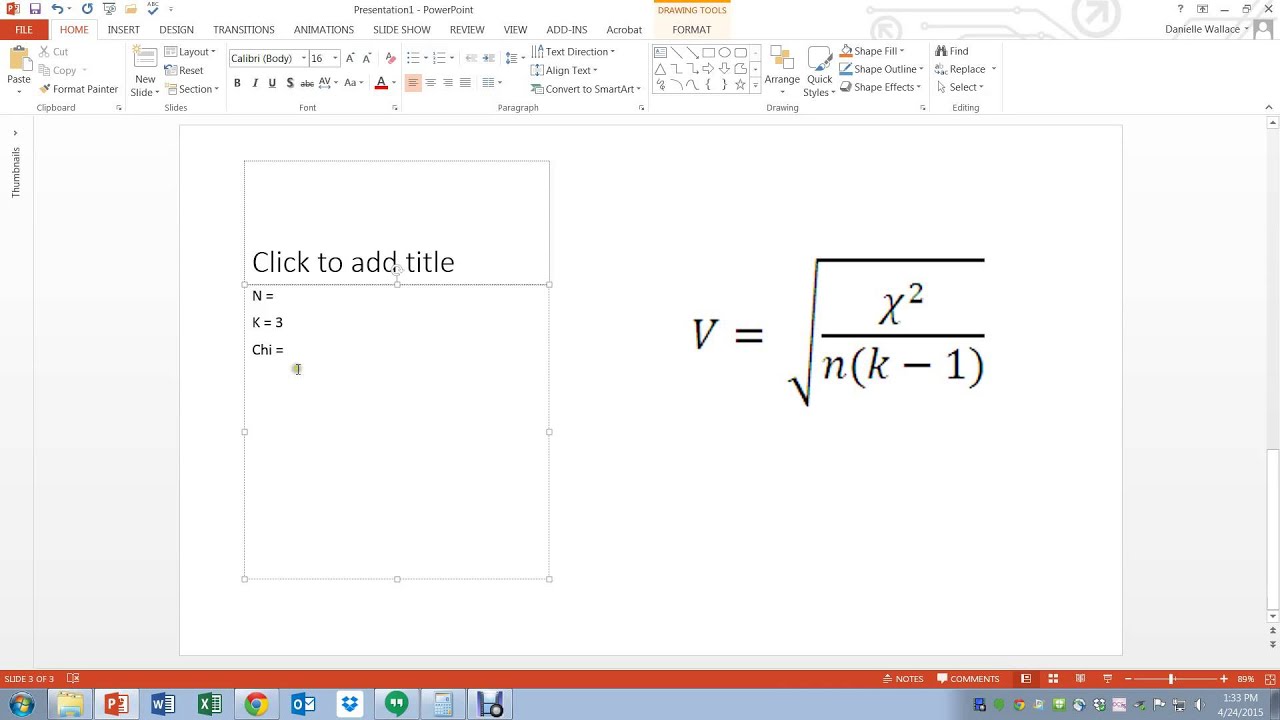
Task: Adjust the zoom slider handle
Action: [1171, 679]
